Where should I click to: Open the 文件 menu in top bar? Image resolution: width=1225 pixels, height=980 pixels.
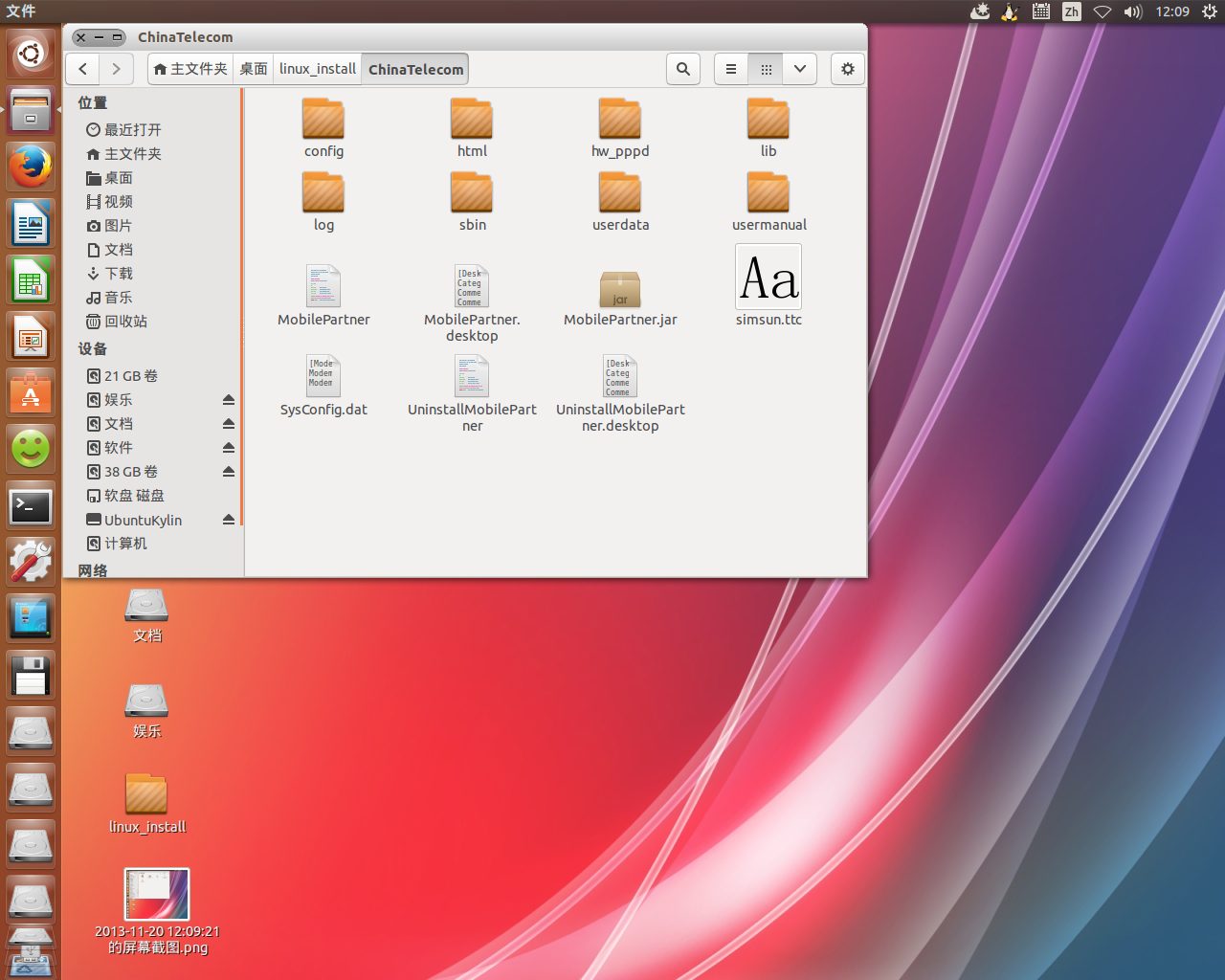(21, 11)
